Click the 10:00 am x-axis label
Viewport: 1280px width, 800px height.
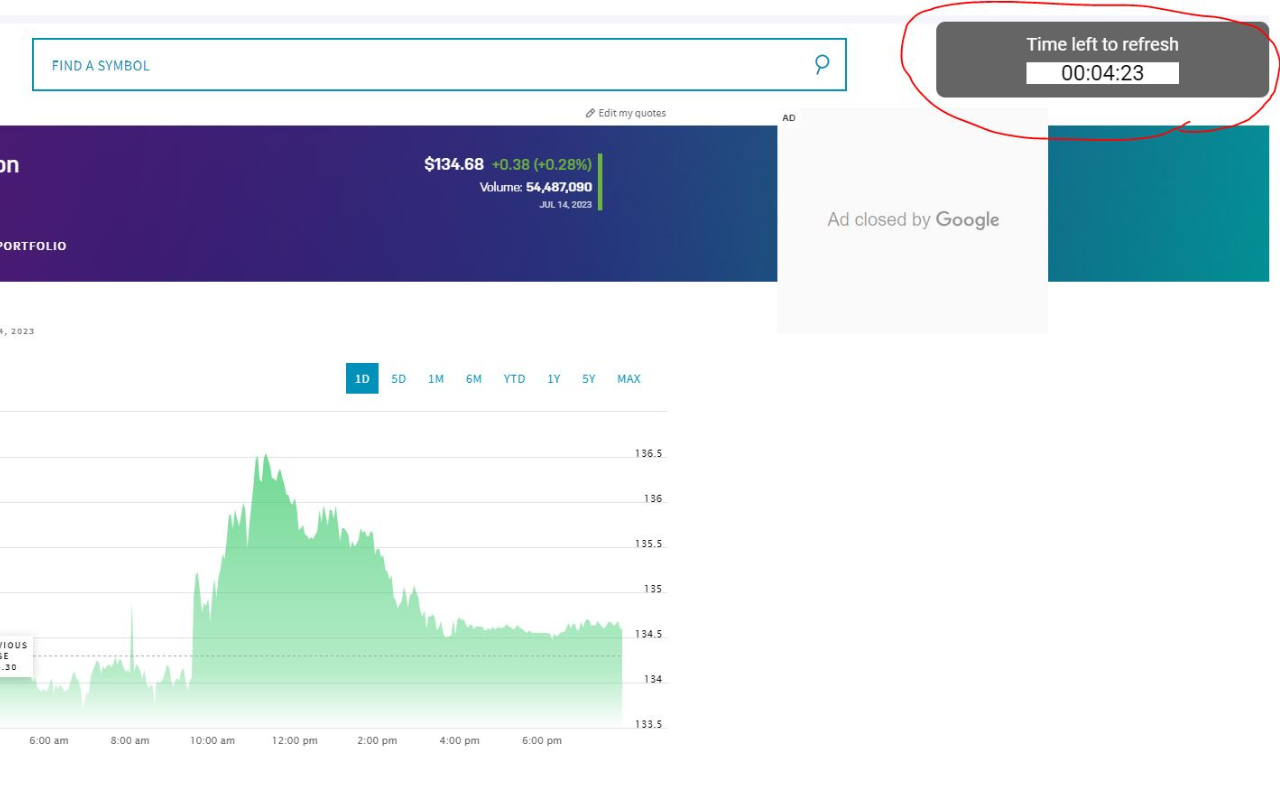(x=212, y=741)
